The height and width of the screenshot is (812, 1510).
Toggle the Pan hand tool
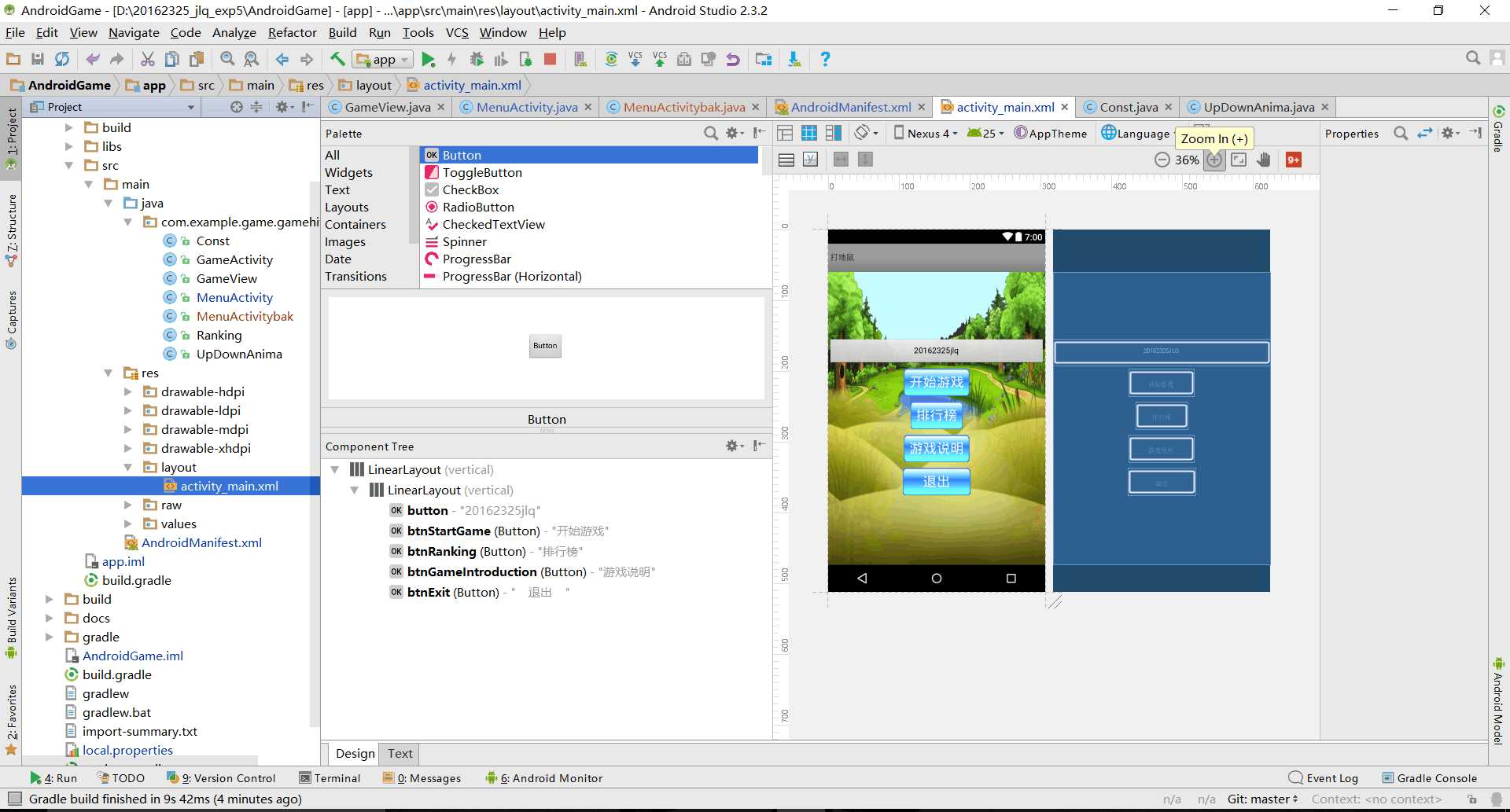click(1264, 160)
